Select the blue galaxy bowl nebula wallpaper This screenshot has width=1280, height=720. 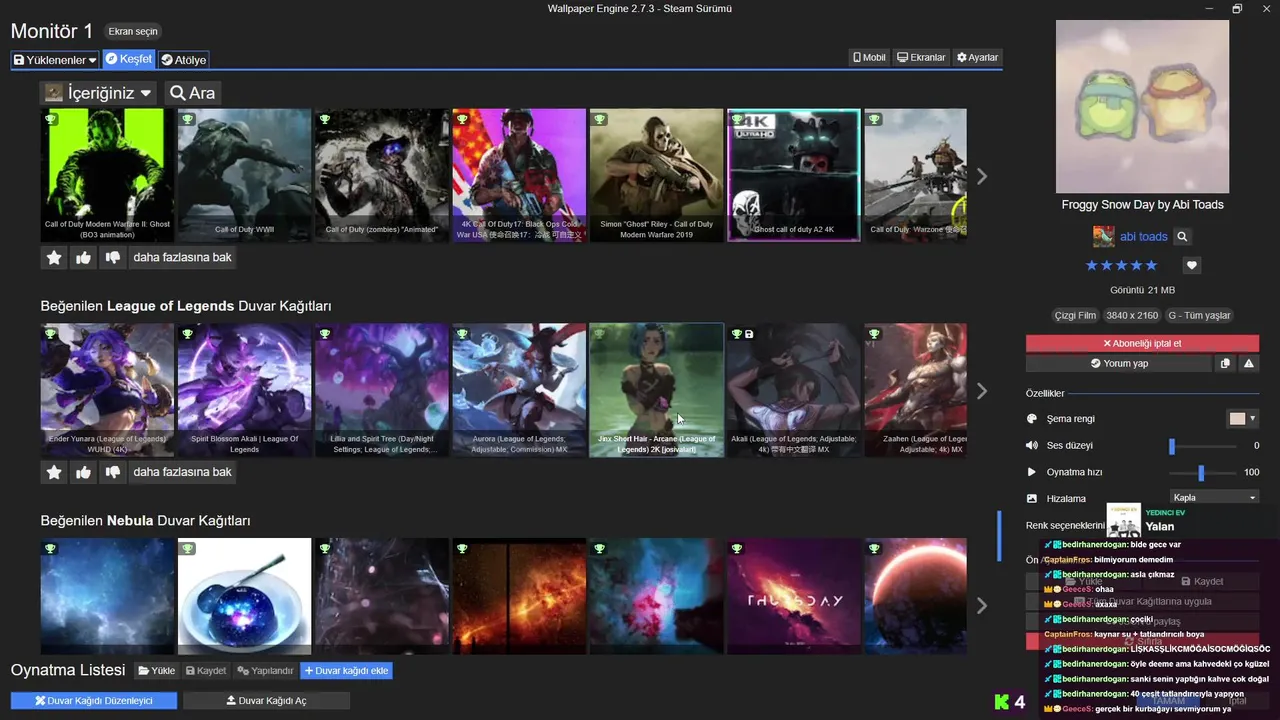click(244, 597)
